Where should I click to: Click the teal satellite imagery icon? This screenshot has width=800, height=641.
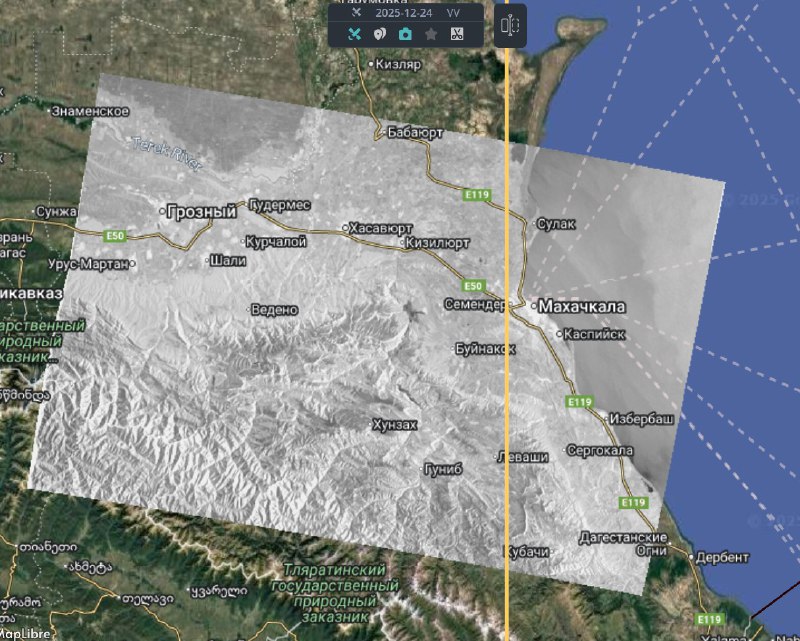pyautogui.click(x=354, y=34)
